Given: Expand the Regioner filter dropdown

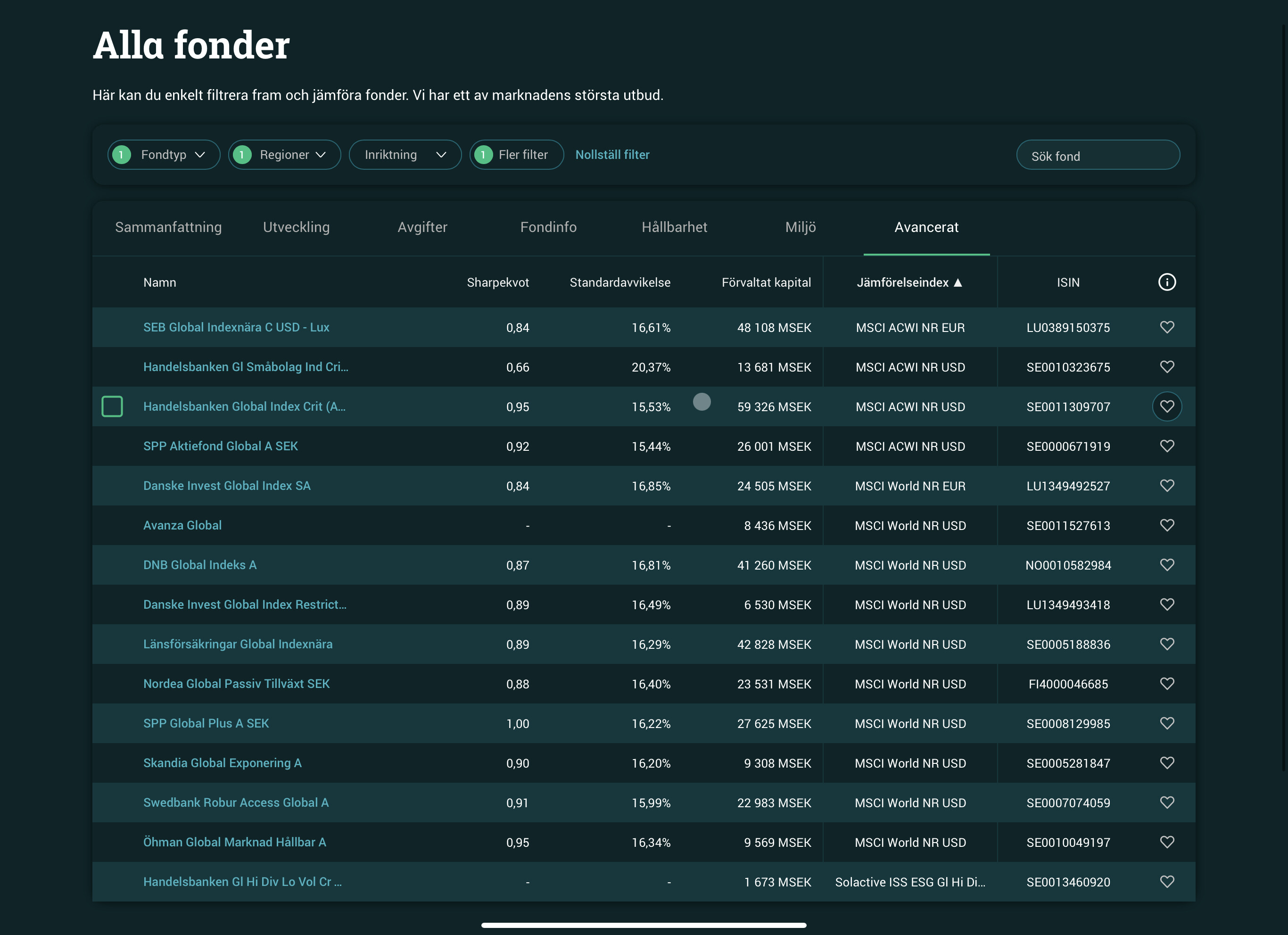Looking at the screenshot, I should pos(284,155).
